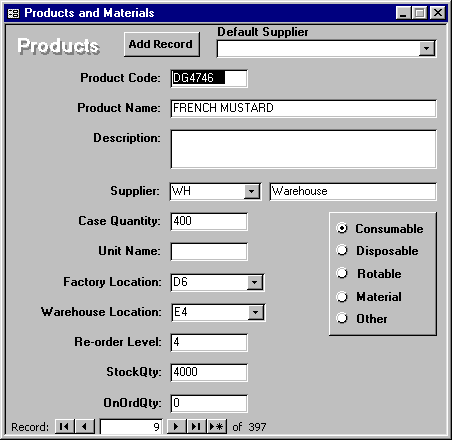Expand the Warehouse Location dropdown
Image resolution: width=452 pixels, height=440 pixels.
(x=256, y=313)
